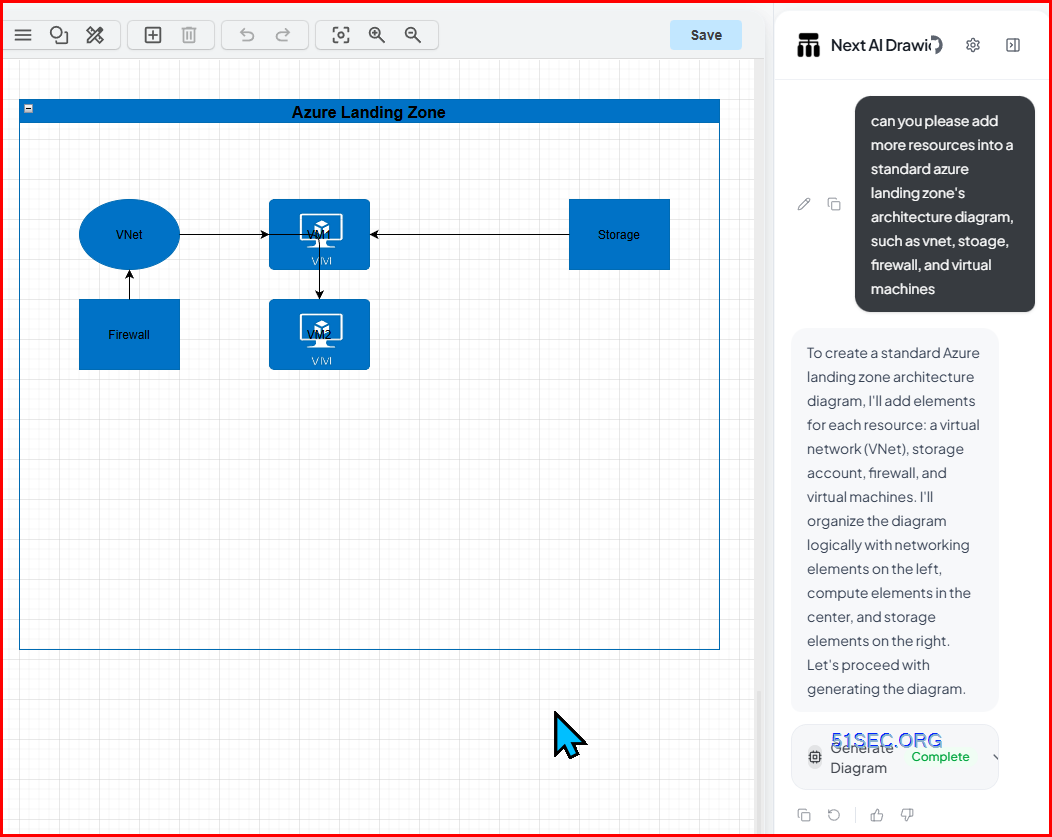Open the shapes panel icon

pyautogui.click(x=59, y=35)
